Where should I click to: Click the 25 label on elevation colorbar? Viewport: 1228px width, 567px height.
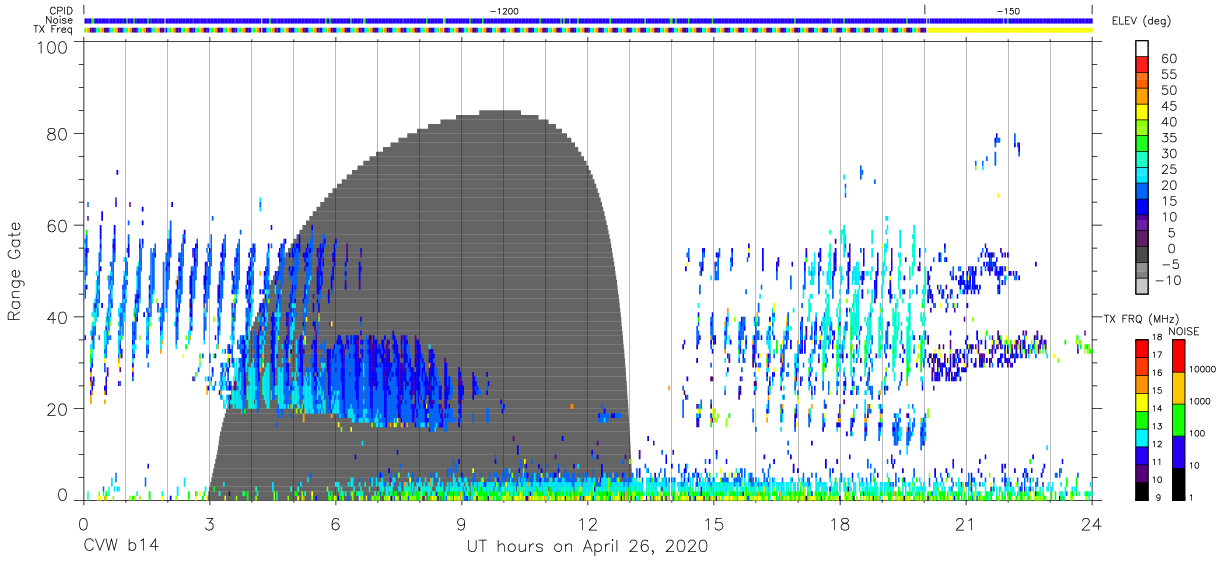pyautogui.click(x=1169, y=169)
